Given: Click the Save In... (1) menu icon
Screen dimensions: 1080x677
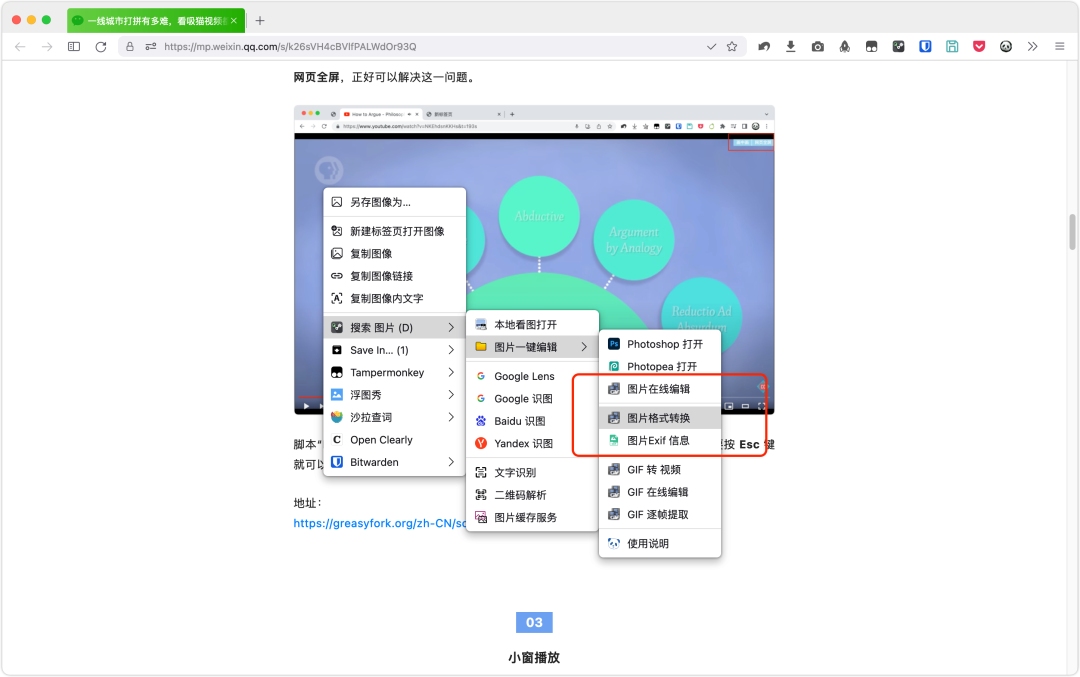Looking at the screenshot, I should coord(337,350).
